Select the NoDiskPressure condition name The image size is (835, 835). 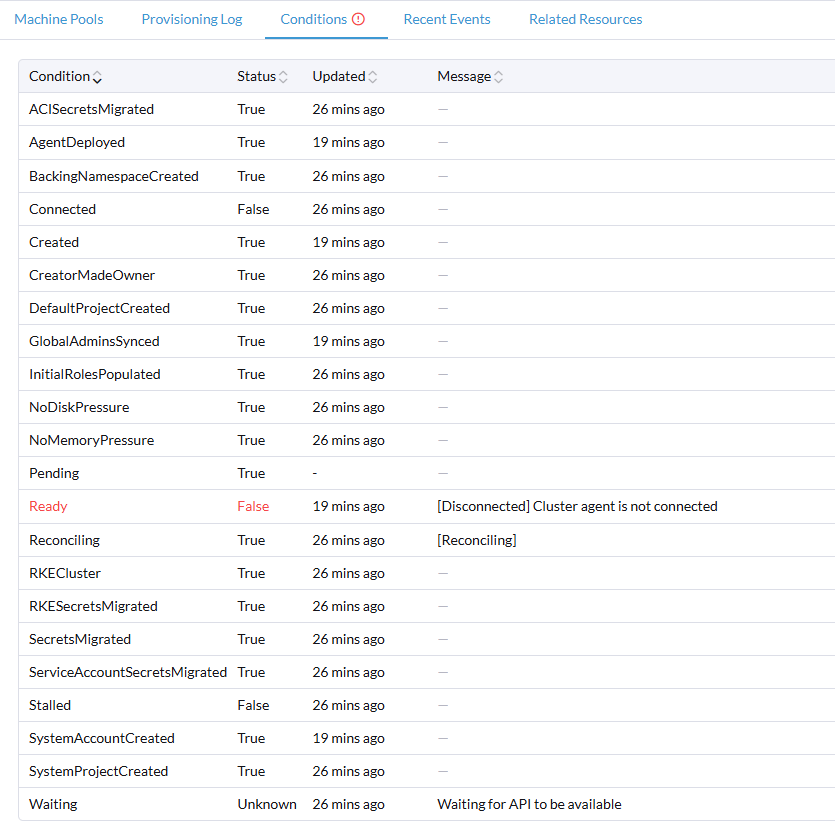(79, 407)
